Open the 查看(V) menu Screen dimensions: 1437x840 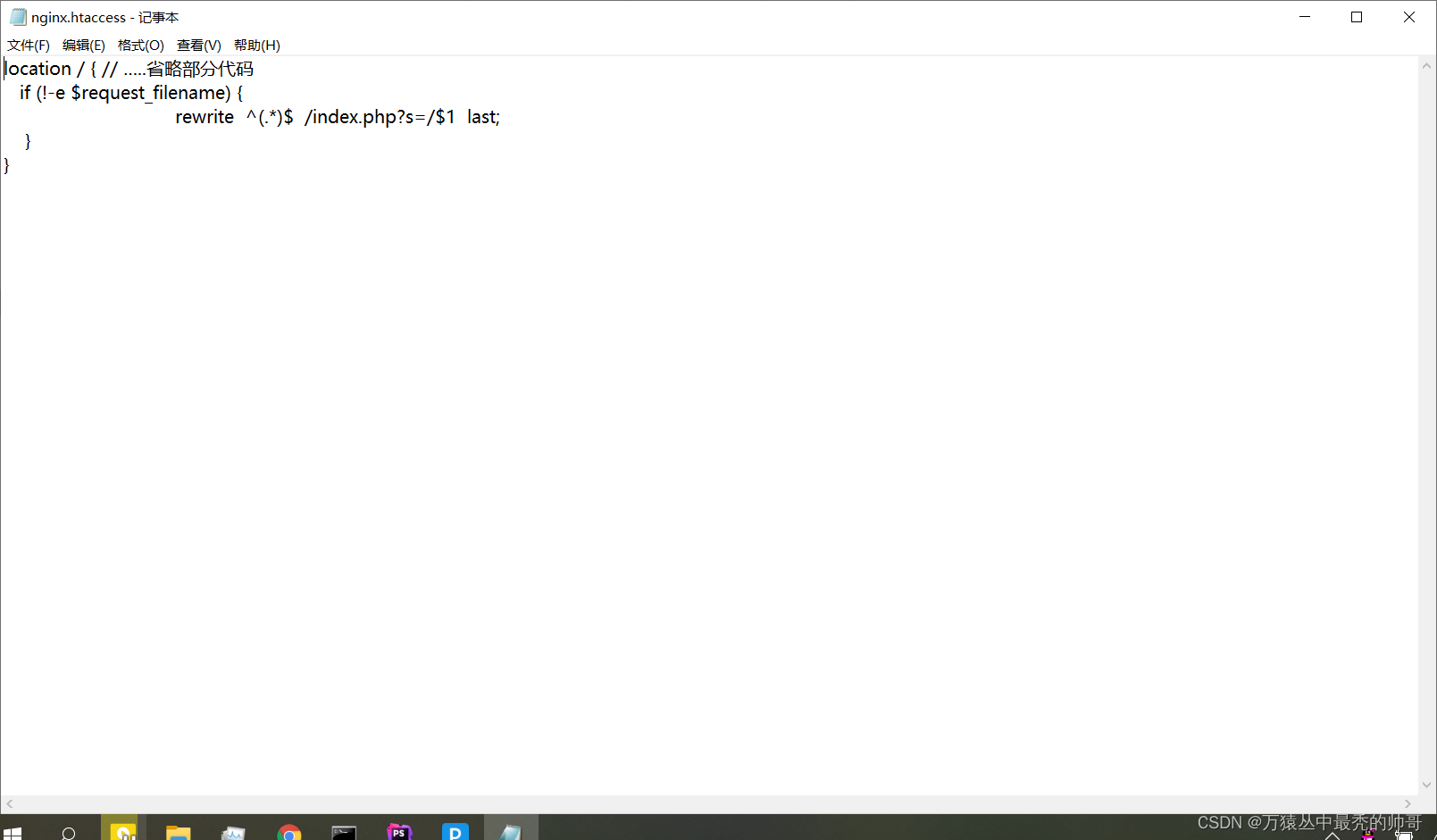click(199, 46)
